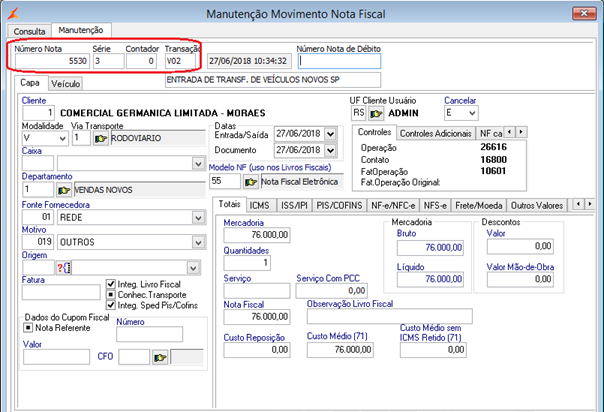Toggle Integ. Sped Pis/Cofins checkbox
604x412 pixels.
coord(111,305)
